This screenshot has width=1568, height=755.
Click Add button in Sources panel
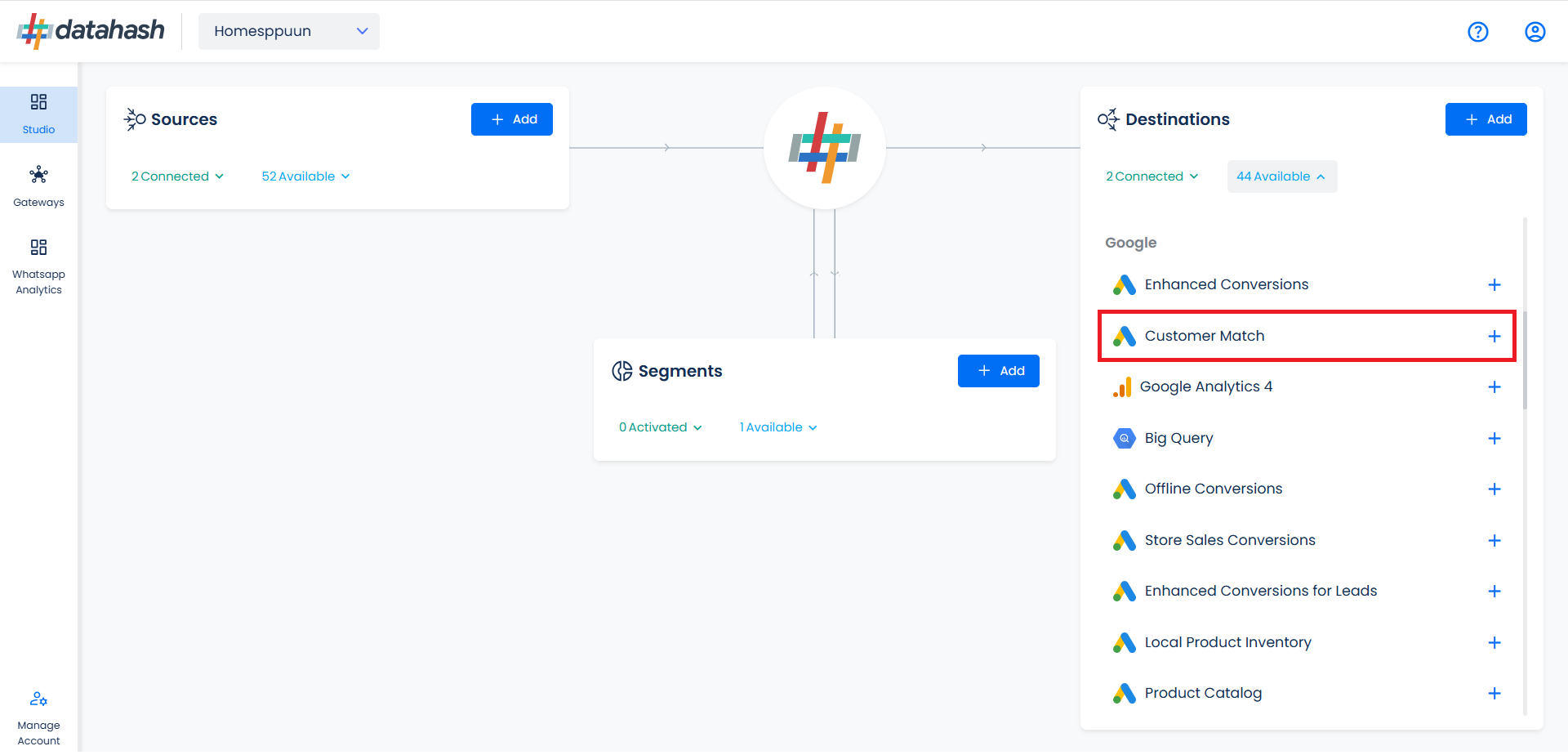[x=512, y=119]
